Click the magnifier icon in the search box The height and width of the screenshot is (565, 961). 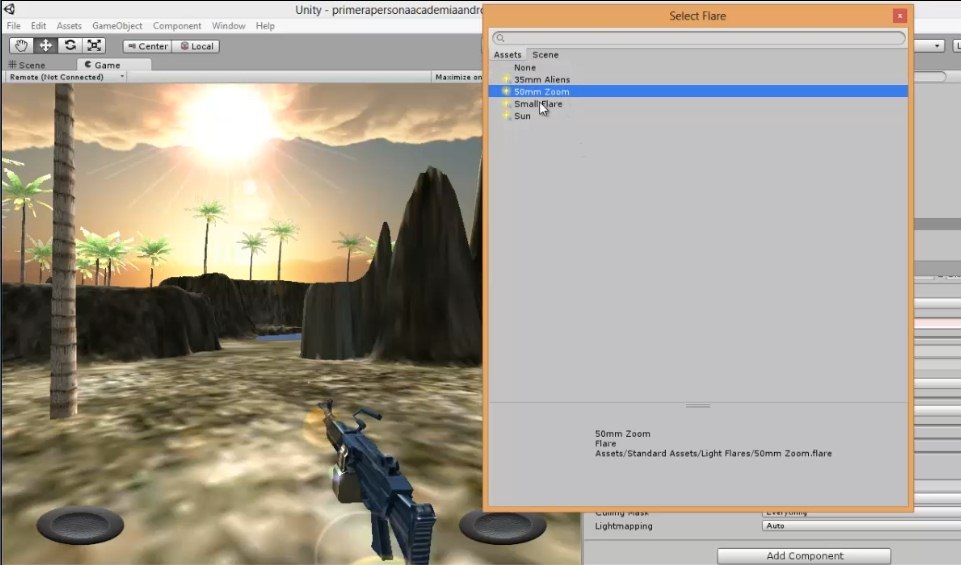(x=500, y=38)
